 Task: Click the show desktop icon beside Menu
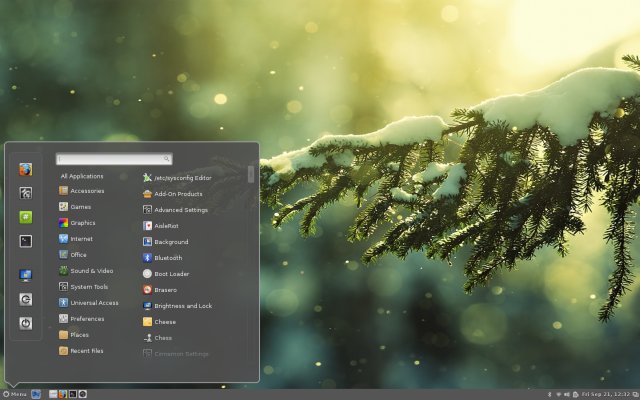click(x=36, y=394)
